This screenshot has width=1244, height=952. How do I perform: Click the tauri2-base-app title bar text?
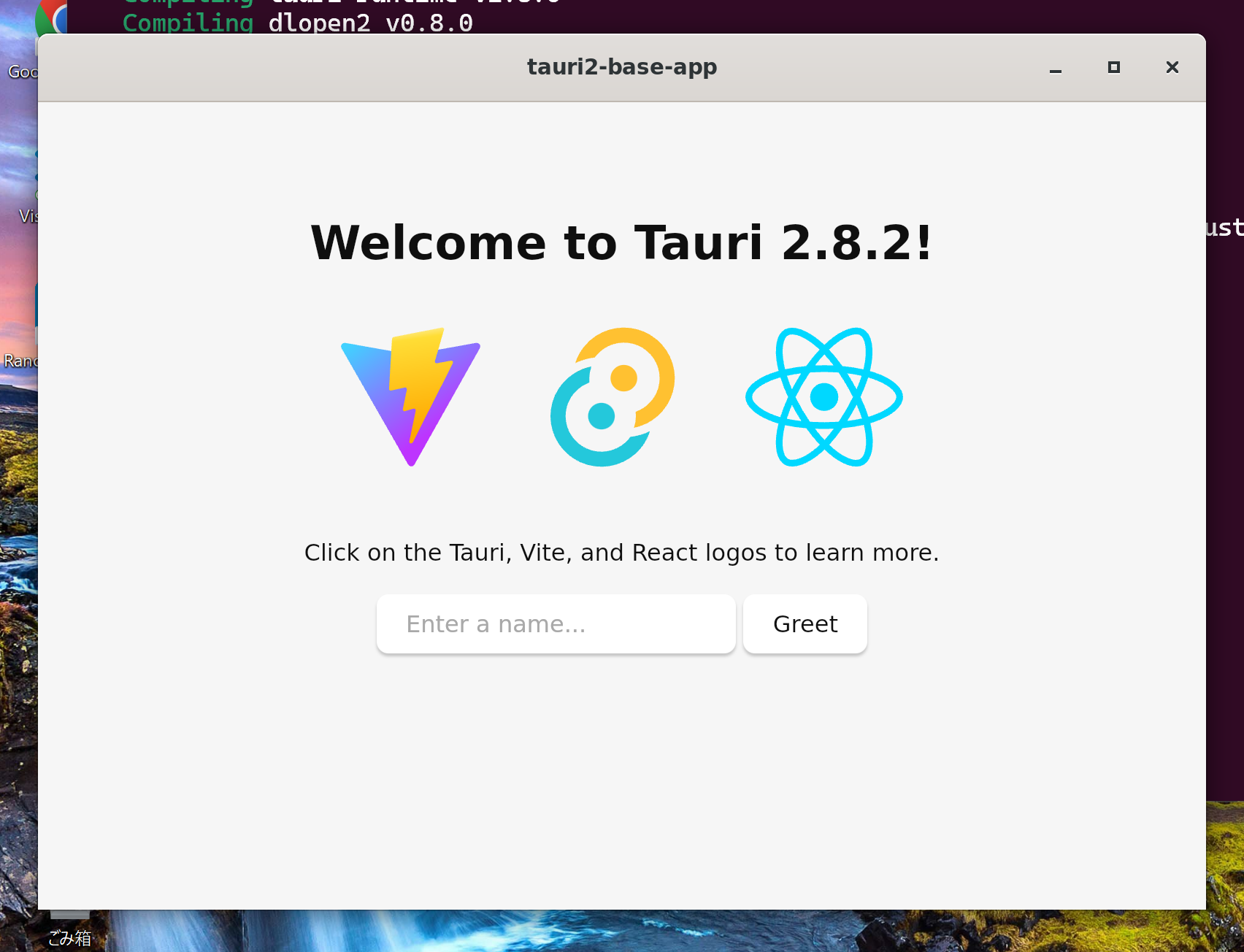[622, 67]
